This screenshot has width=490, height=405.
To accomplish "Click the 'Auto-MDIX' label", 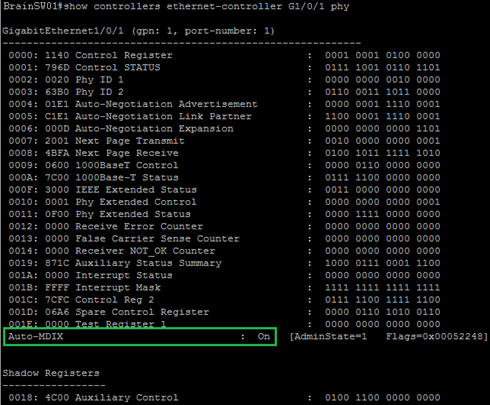I will pyautogui.click(x=36, y=336).
